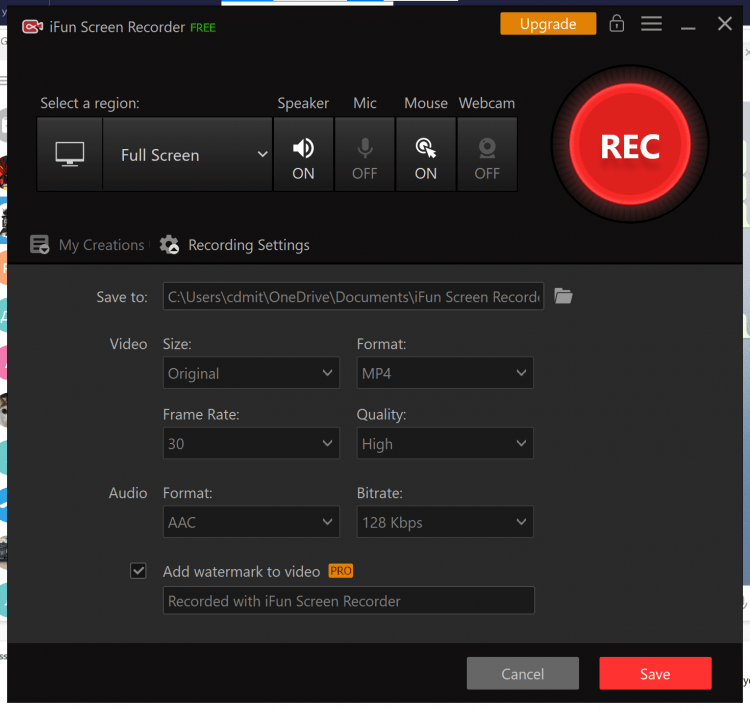The width and height of the screenshot is (750, 710).
Task: Switch to My Creations tab
Action: [87, 245]
